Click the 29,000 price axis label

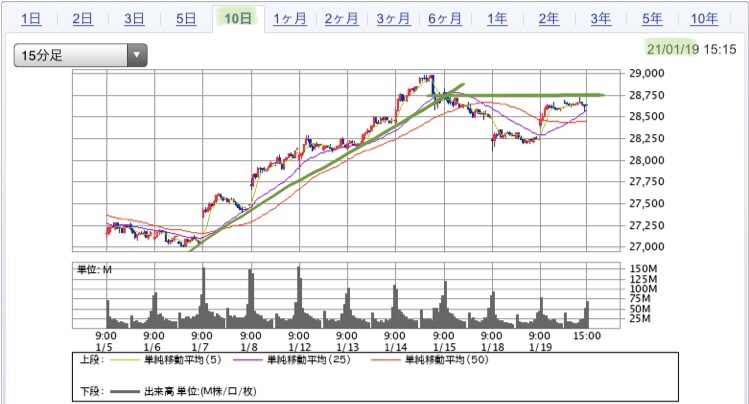647,73
